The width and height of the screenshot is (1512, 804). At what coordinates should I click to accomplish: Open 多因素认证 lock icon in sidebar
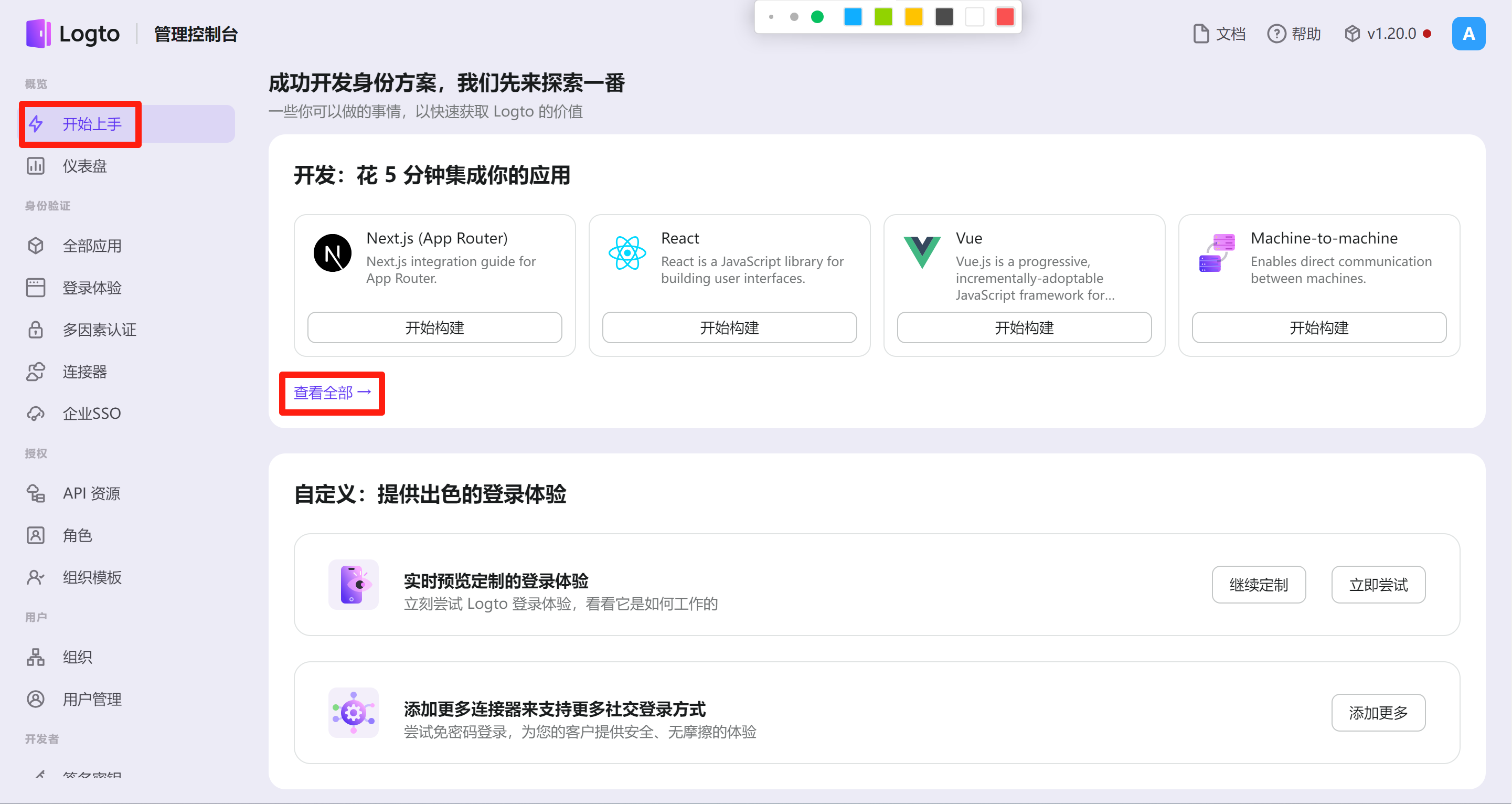coord(35,330)
